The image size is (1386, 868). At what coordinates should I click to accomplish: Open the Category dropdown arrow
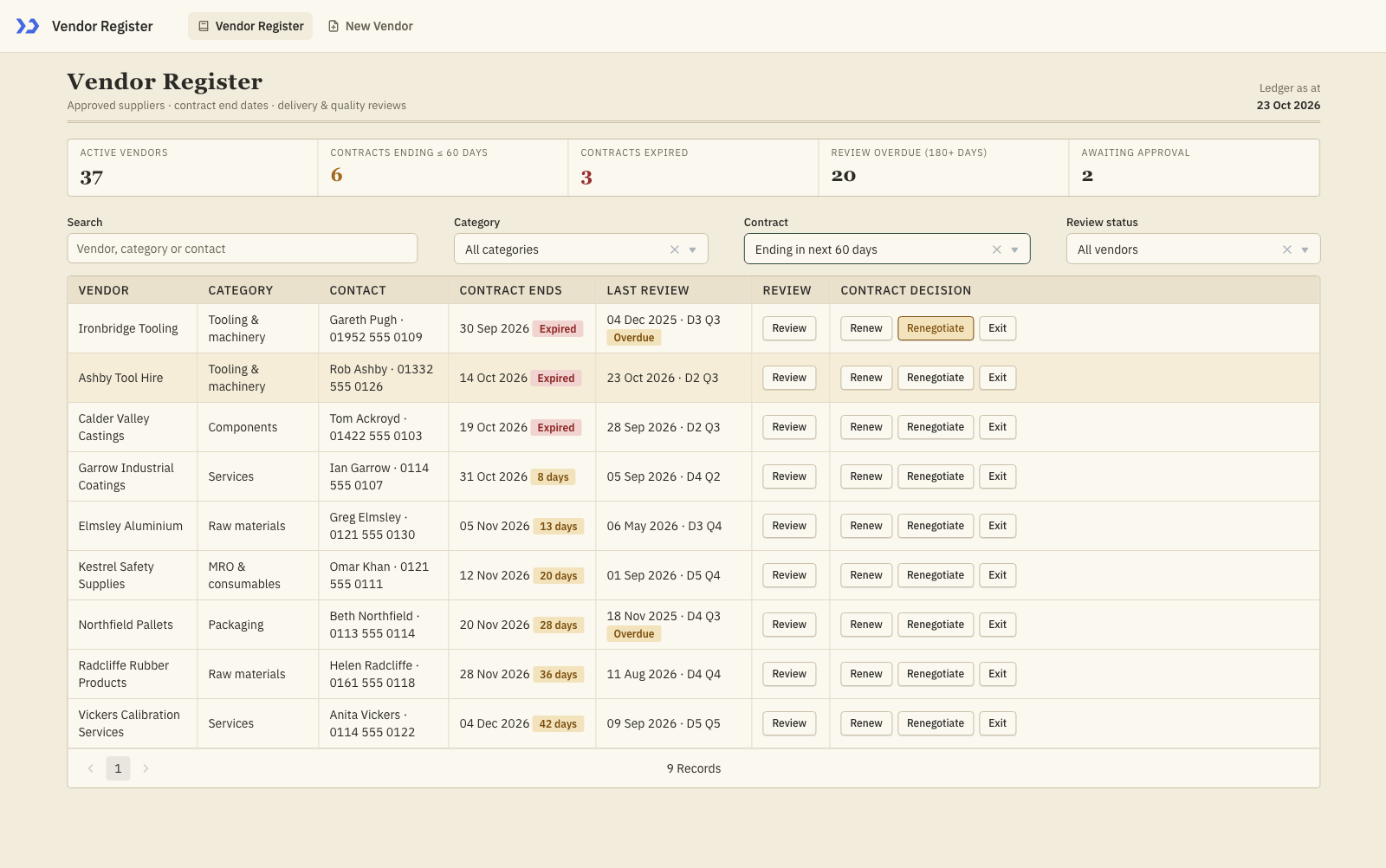(x=693, y=249)
